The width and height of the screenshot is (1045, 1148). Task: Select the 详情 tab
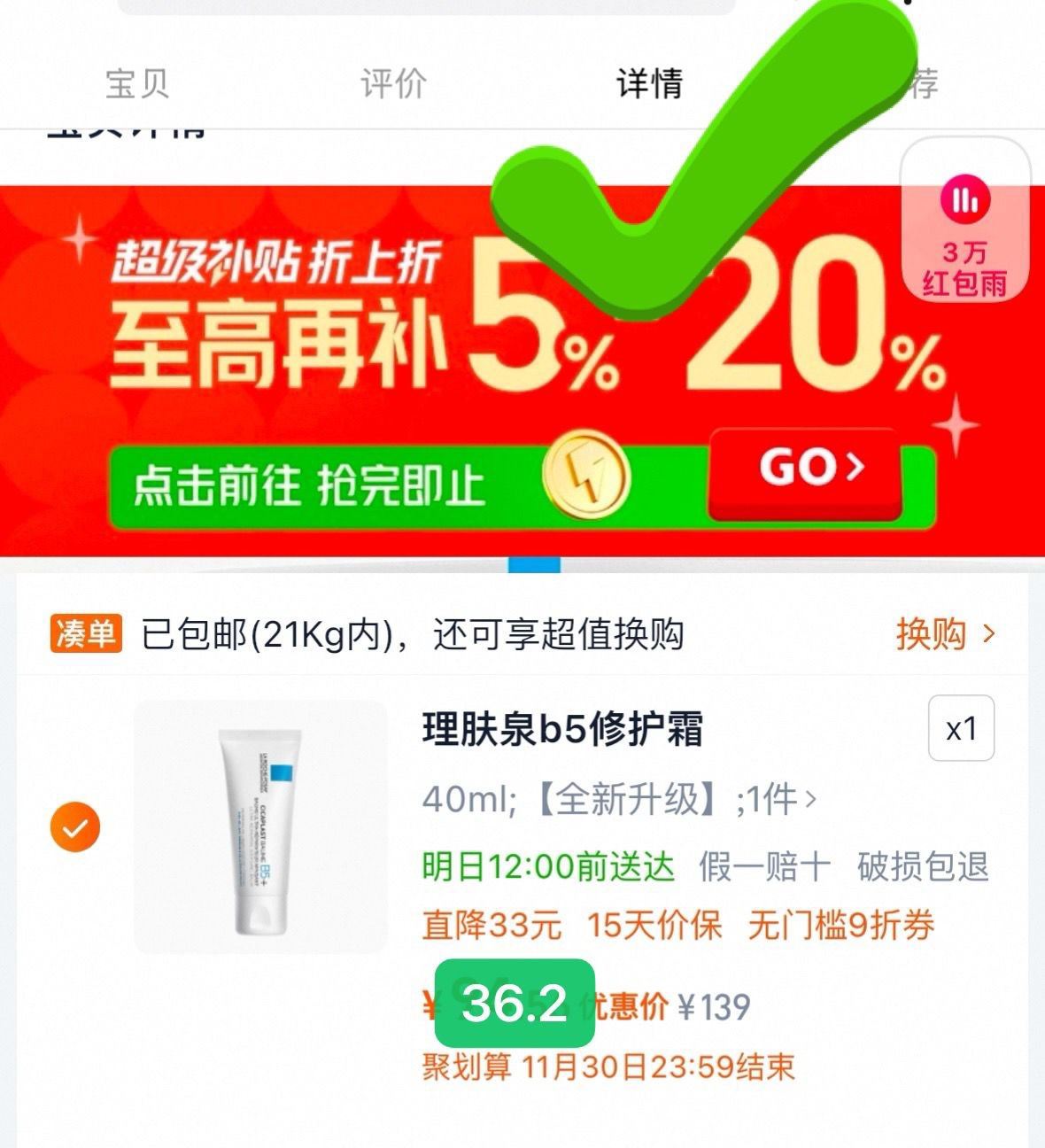pos(649,84)
